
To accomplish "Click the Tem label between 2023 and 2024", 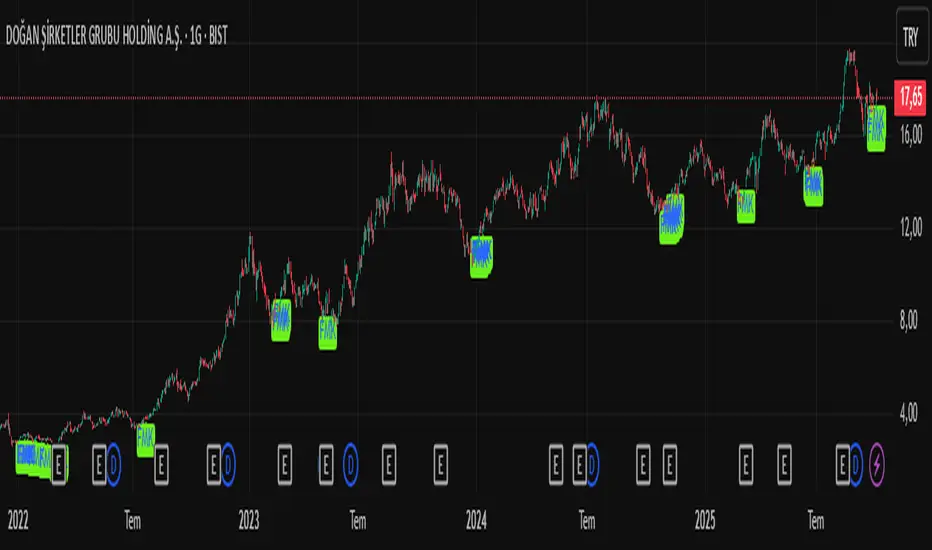I will [x=357, y=521].
